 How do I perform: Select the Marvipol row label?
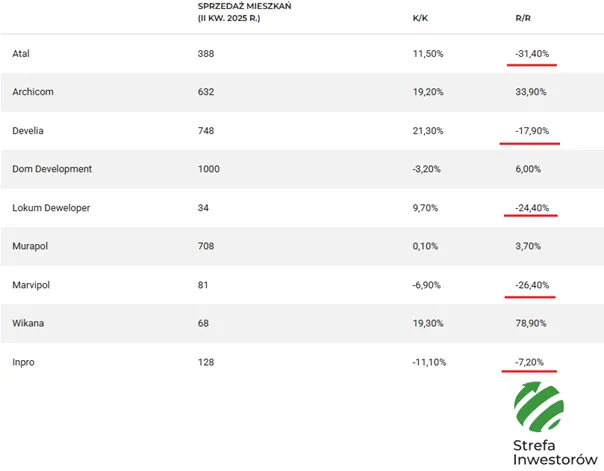(31, 285)
